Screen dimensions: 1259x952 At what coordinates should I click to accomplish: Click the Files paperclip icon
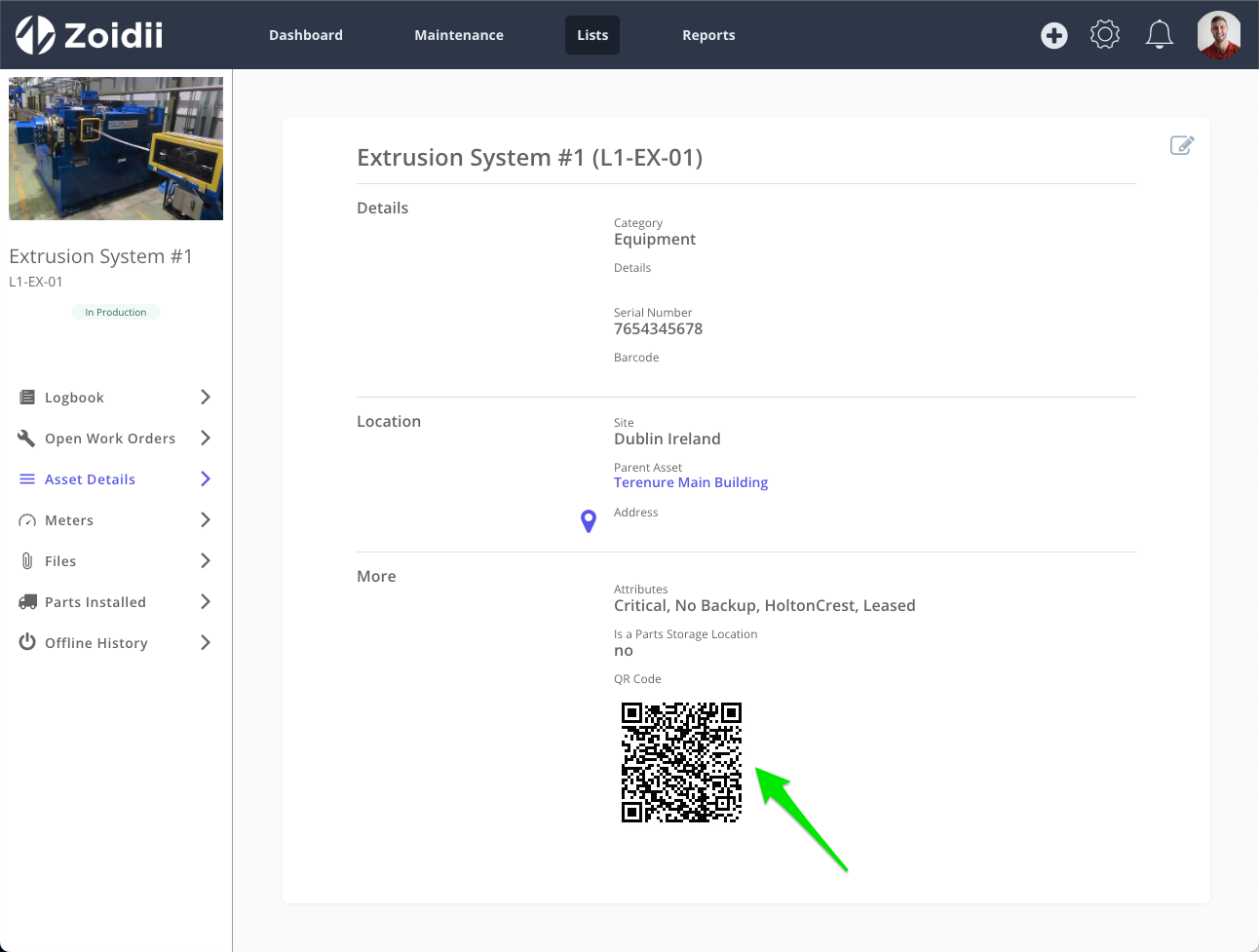26,560
